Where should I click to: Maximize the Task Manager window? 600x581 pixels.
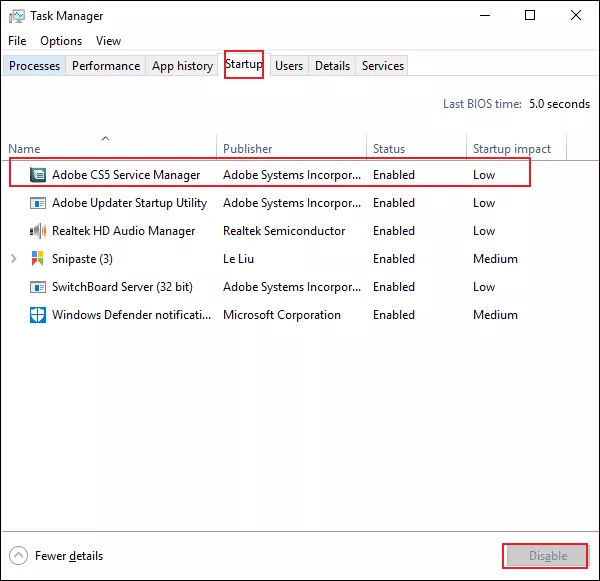coord(530,15)
